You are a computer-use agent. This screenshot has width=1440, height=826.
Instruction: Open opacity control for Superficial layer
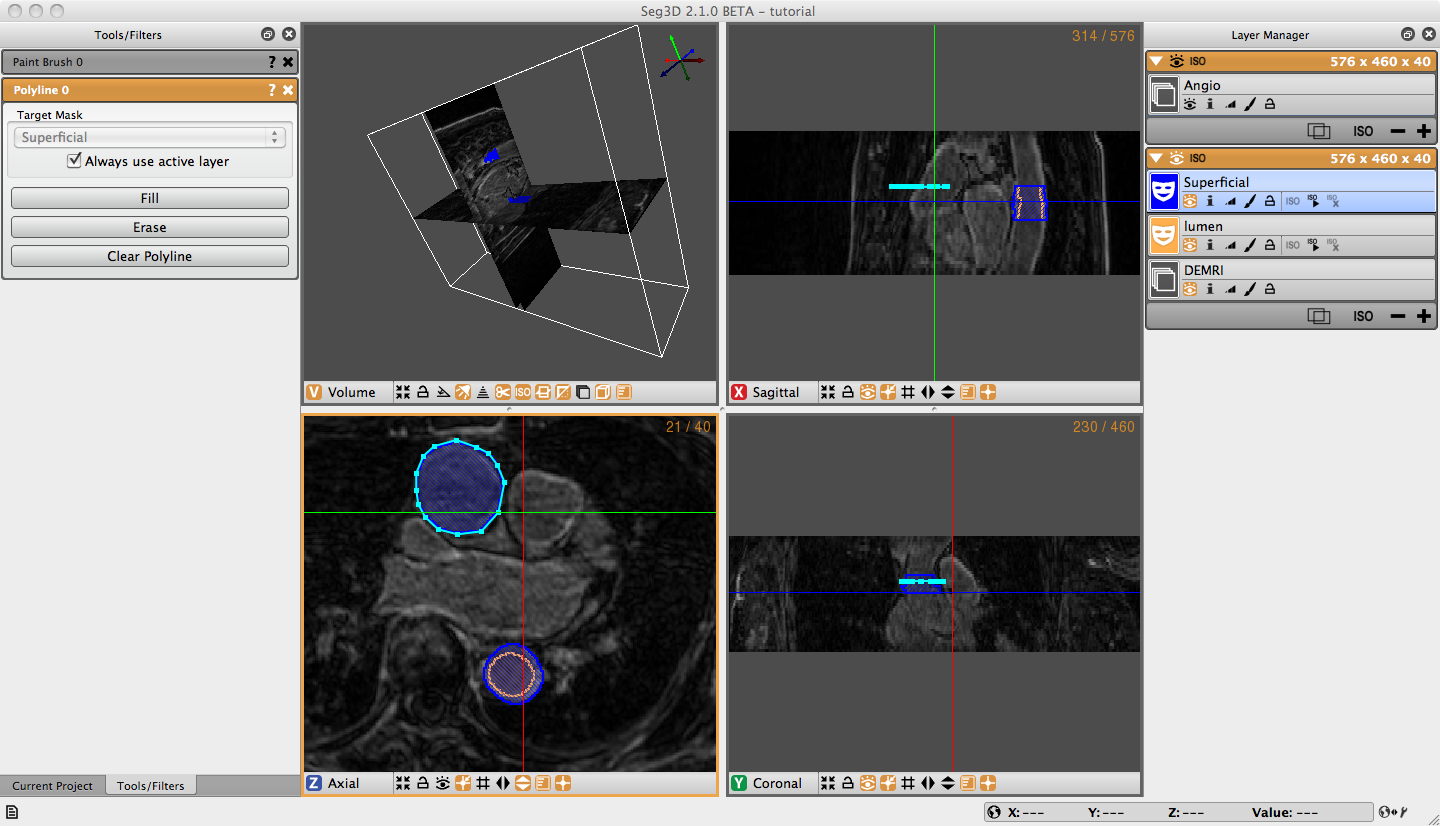click(1230, 201)
